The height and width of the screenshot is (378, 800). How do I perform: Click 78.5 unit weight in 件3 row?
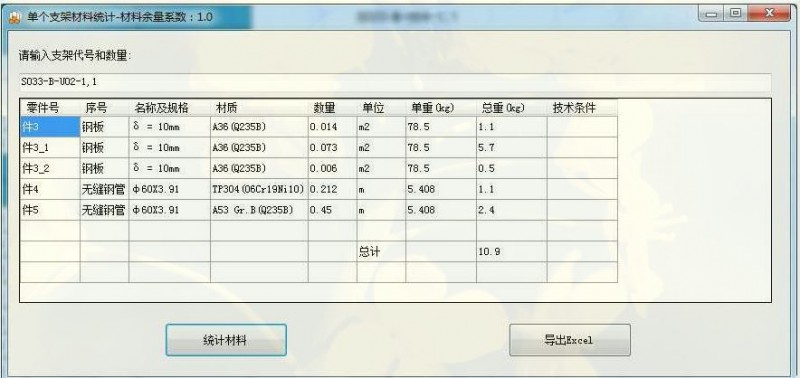(441, 127)
